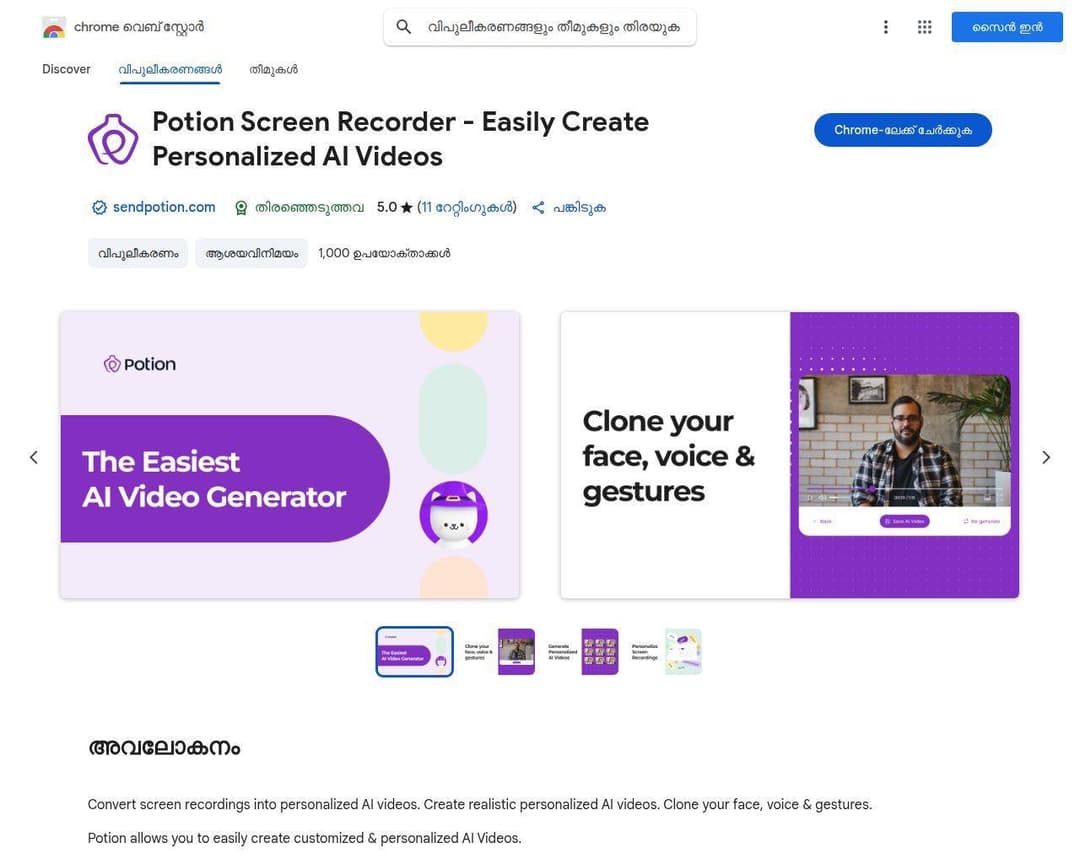1080x864 pixels.
Task: Click the featured award badge icon
Action: pyautogui.click(x=241, y=208)
